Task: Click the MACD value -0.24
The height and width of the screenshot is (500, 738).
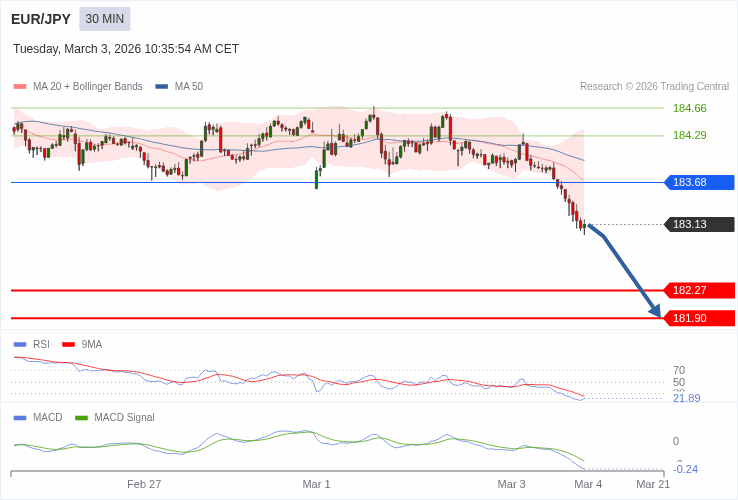Action: point(686,469)
